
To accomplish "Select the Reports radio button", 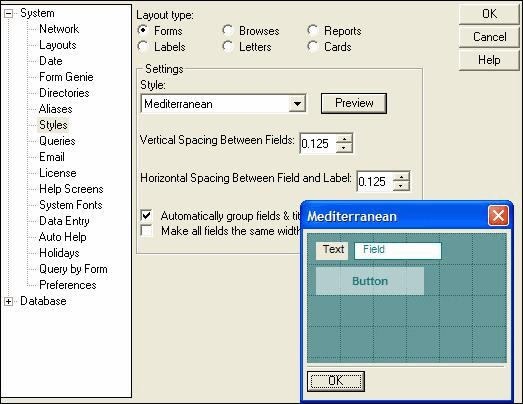I will (313, 30).
